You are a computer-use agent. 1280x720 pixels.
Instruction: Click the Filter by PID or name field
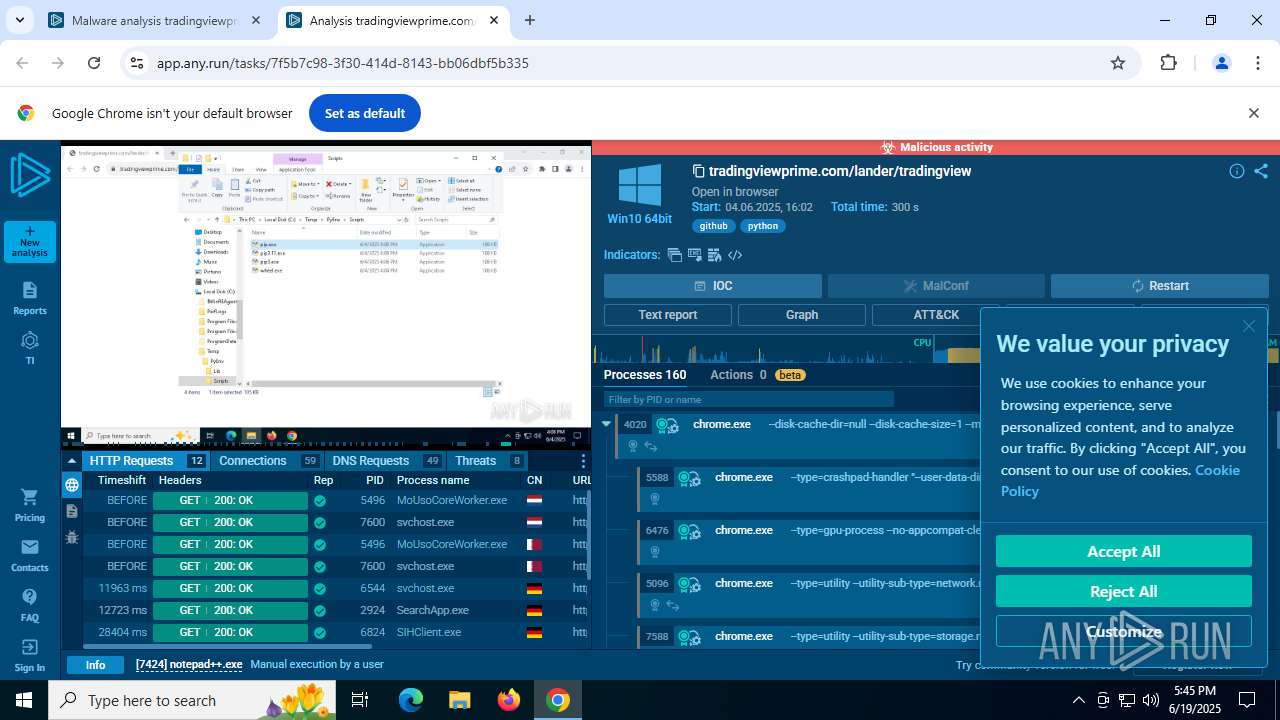tap(748, 399)
